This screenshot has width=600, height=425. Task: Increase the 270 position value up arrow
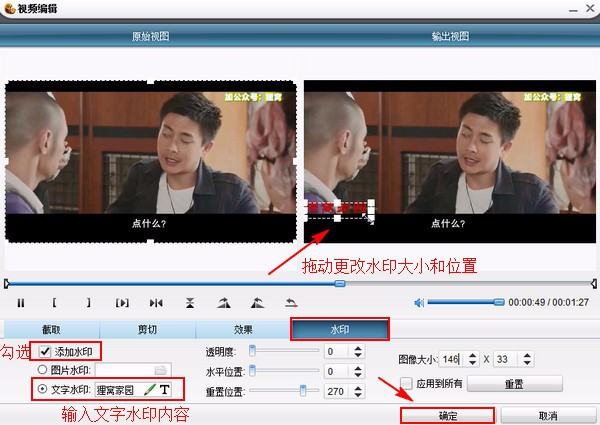click(358, 388)
